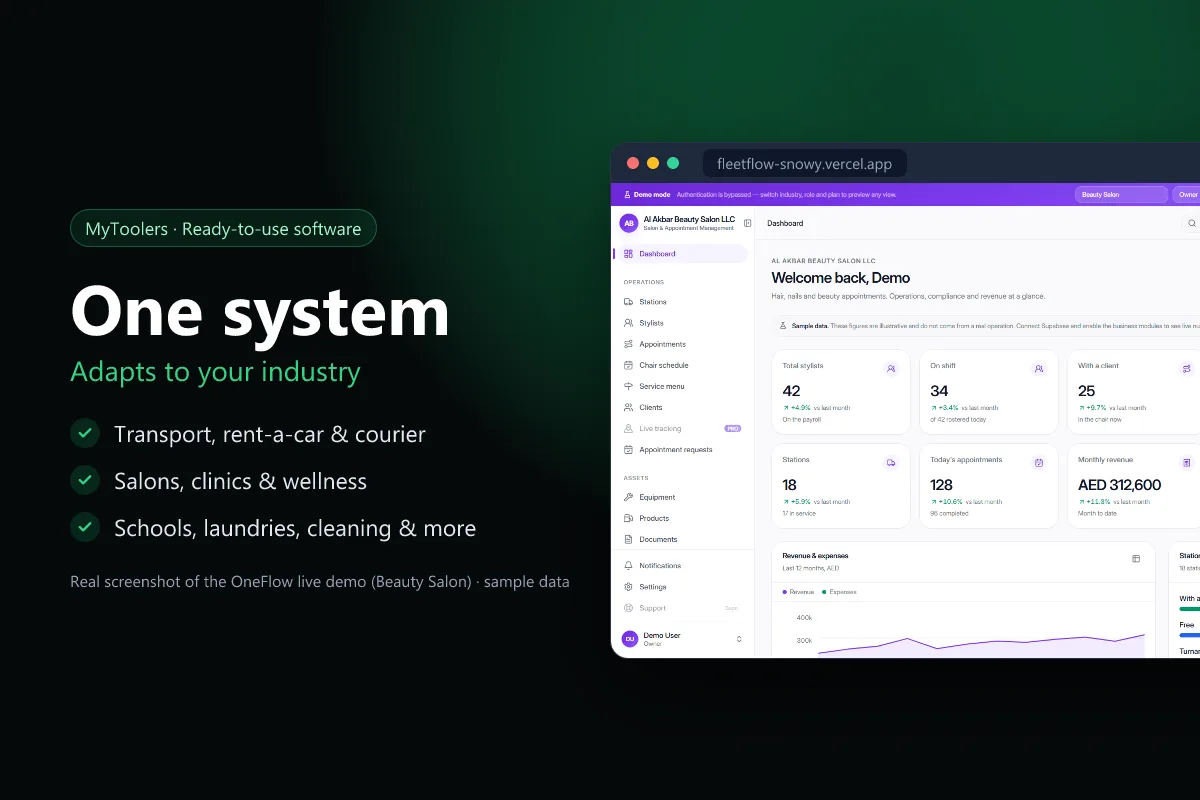Click the Demo mode flask icon
The width and height of the screenshot is (1200, 800).
pyautogui.click(x=627, y=195)
